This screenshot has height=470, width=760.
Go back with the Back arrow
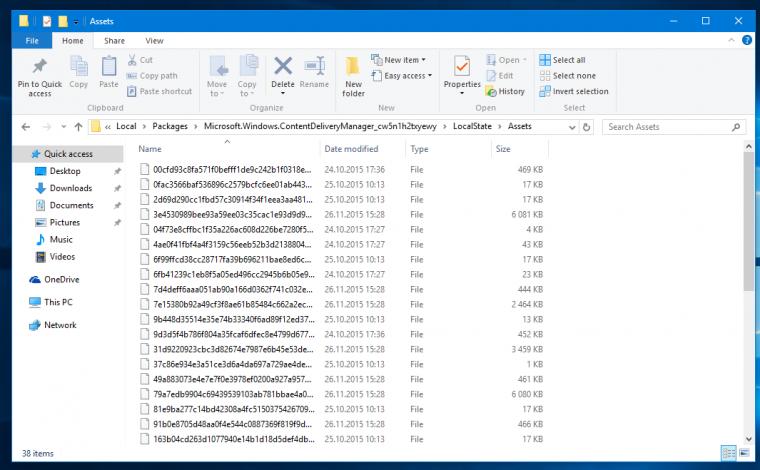26,127
